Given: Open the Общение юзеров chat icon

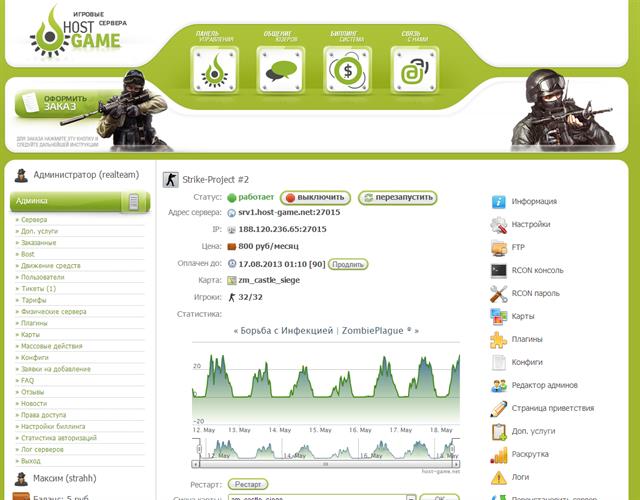Looking at the screenshot, I should [282, 71].
